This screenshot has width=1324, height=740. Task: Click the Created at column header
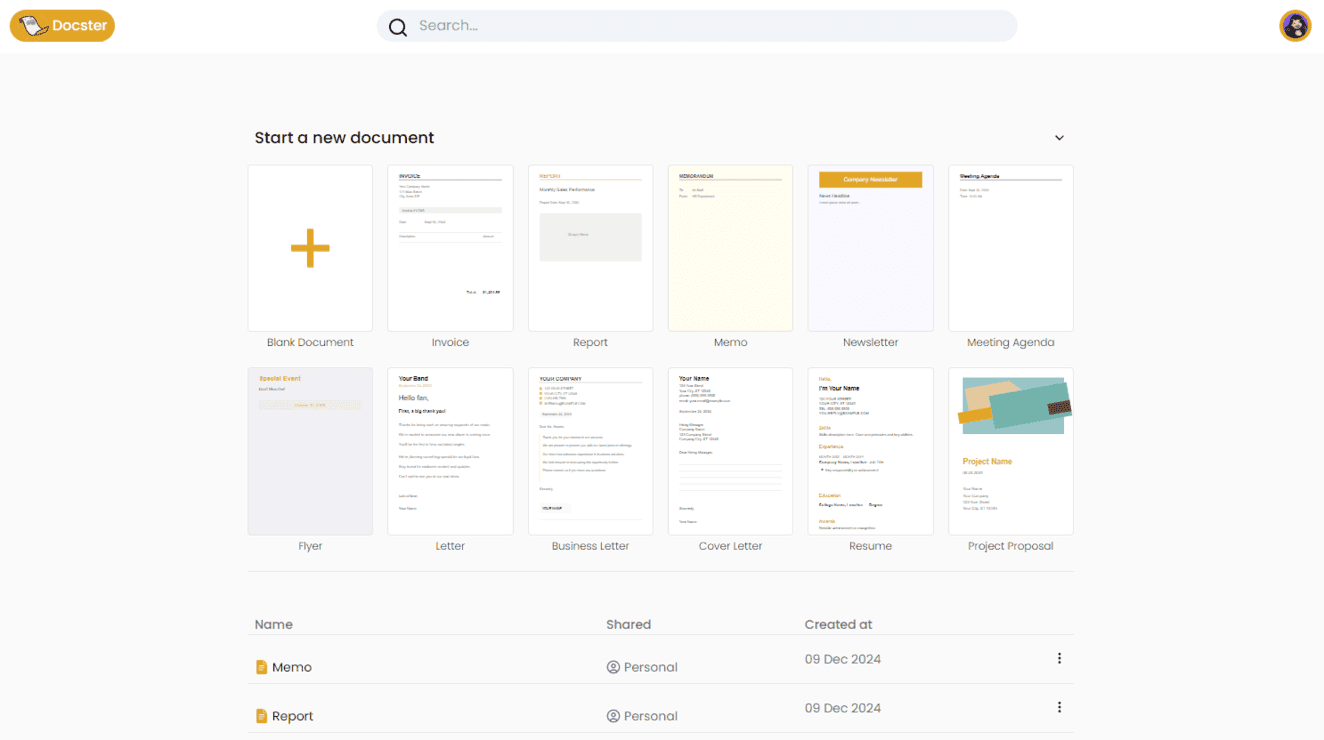(838, 624)
